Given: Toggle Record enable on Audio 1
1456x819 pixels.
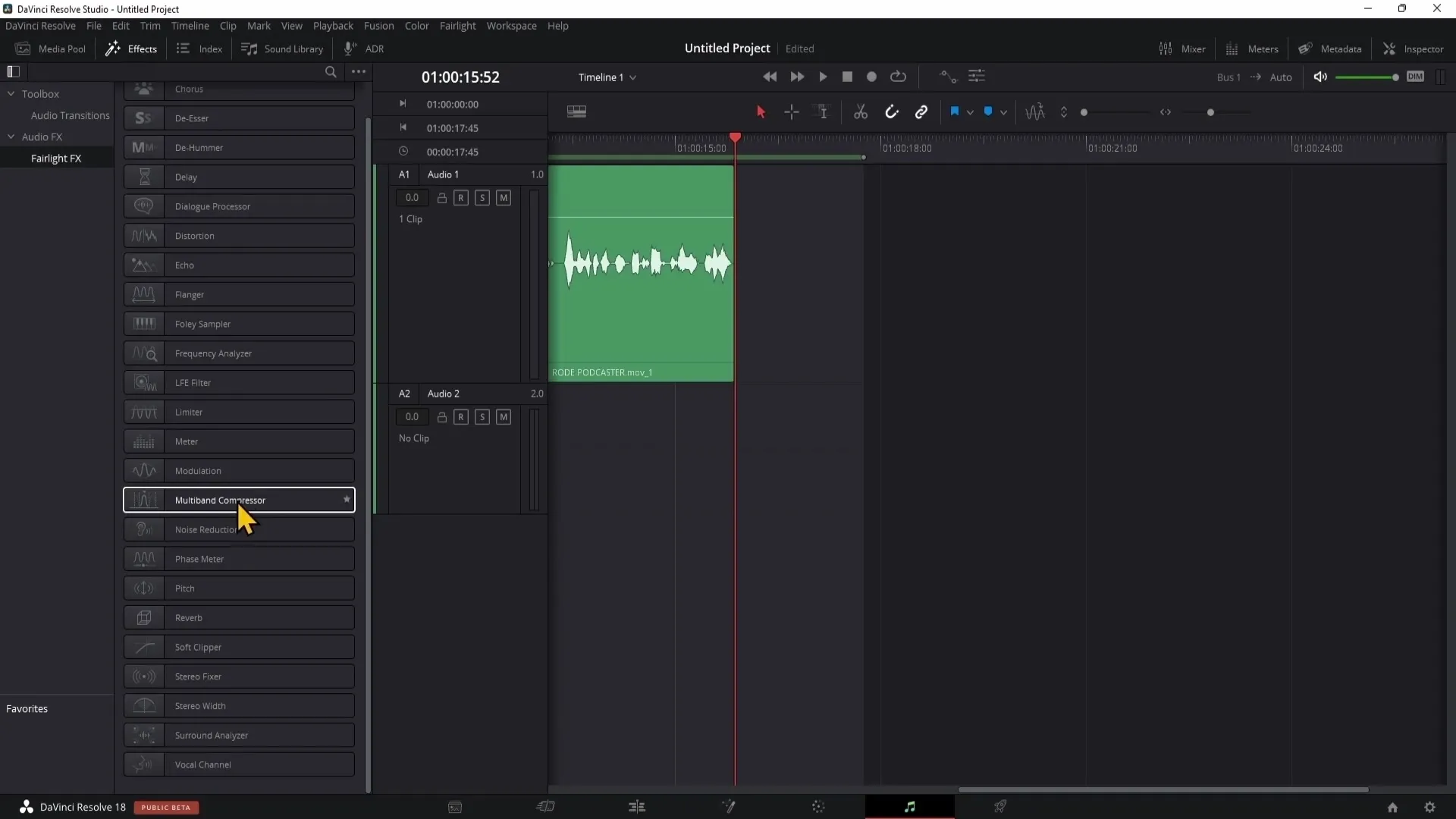Looking at the screenshot, I should [x=461, y=197].
